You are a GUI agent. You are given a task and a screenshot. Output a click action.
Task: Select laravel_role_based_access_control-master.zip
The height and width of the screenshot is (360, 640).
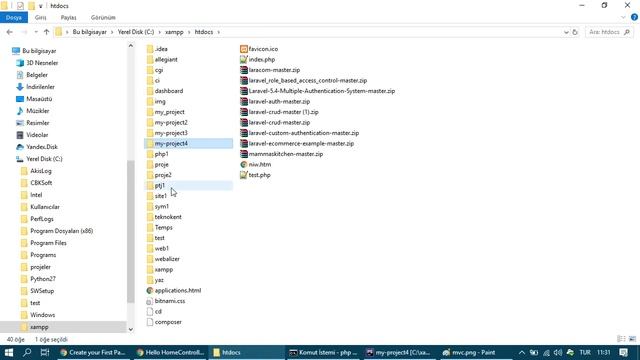(304, 81)
